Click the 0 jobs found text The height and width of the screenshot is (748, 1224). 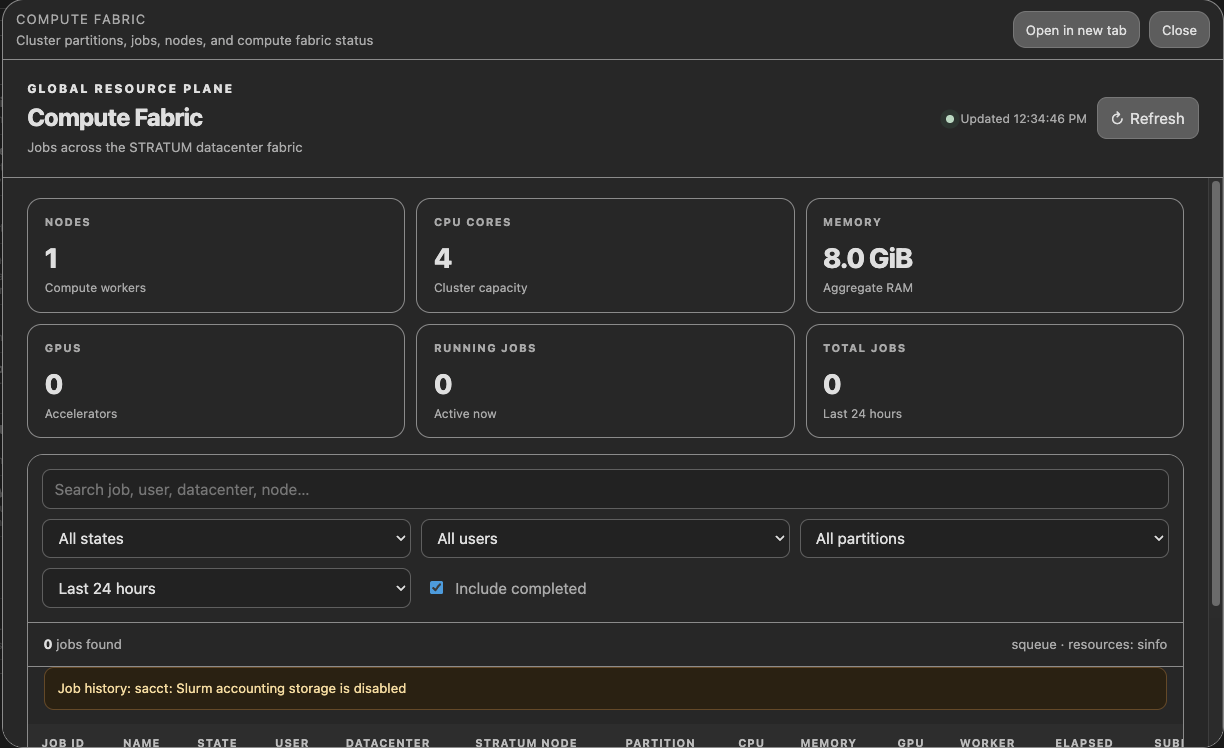coord(83,644)
